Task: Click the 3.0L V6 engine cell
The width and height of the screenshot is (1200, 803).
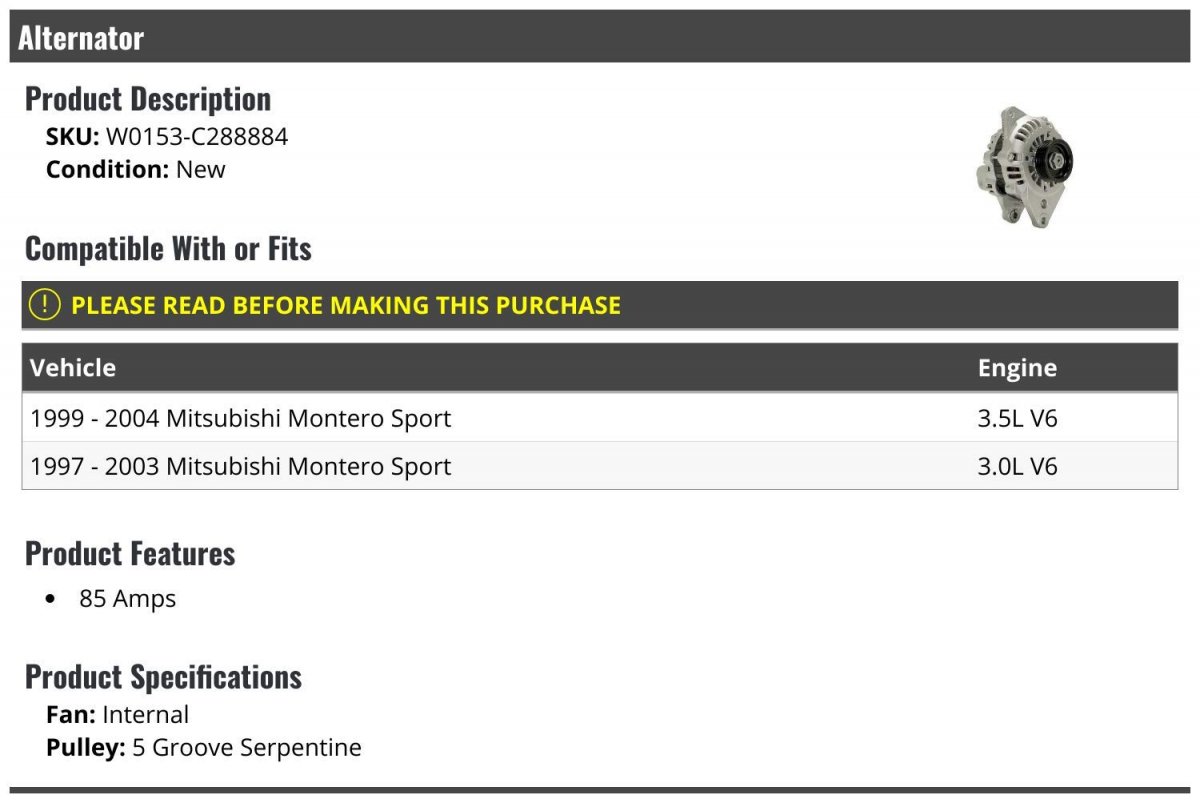Action: [1017, 466]
